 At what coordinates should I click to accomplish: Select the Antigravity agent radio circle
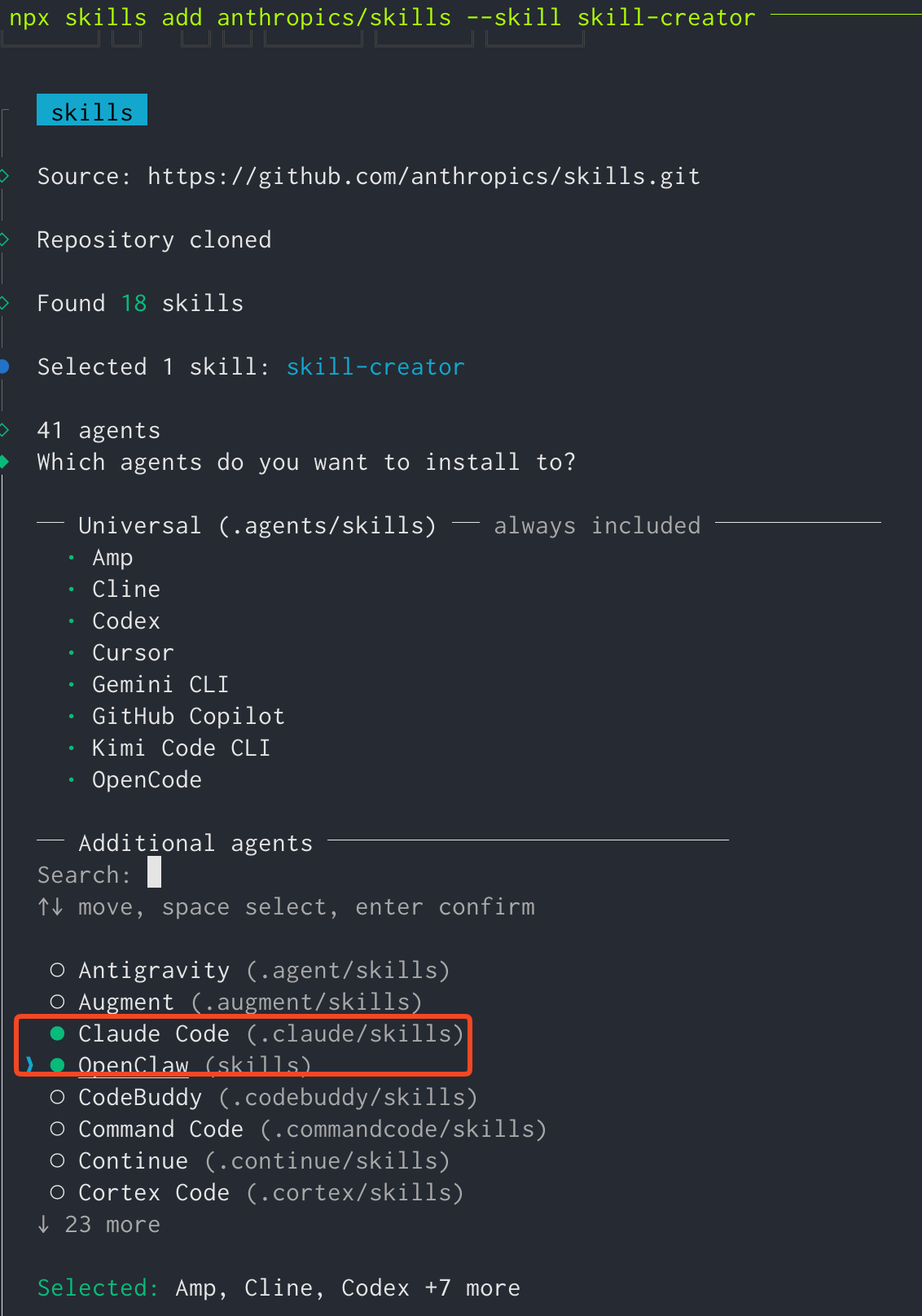point(57,970)
